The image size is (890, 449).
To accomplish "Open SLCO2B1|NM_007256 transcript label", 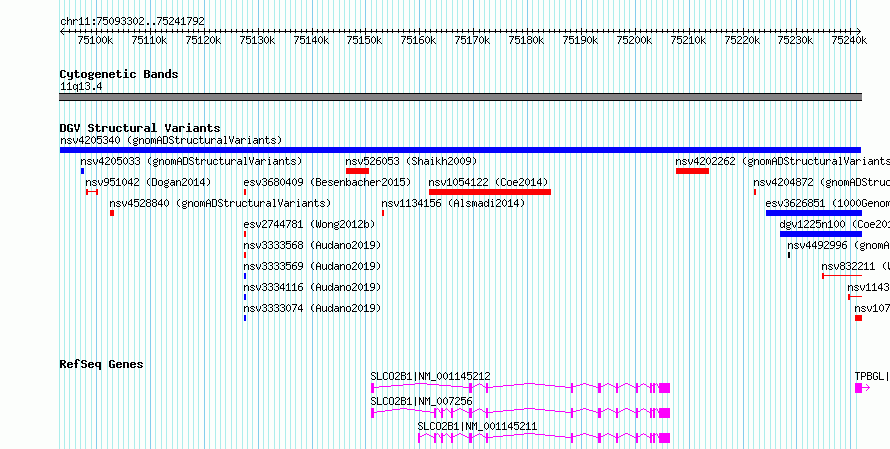I will click(421, 401).
